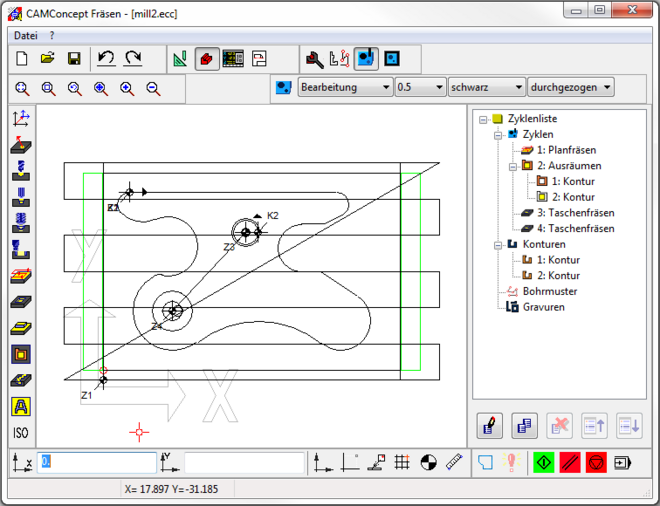Click the zoom out magnifier icon
The height and width of the screenshot is (506, 660).
[153, 88]
